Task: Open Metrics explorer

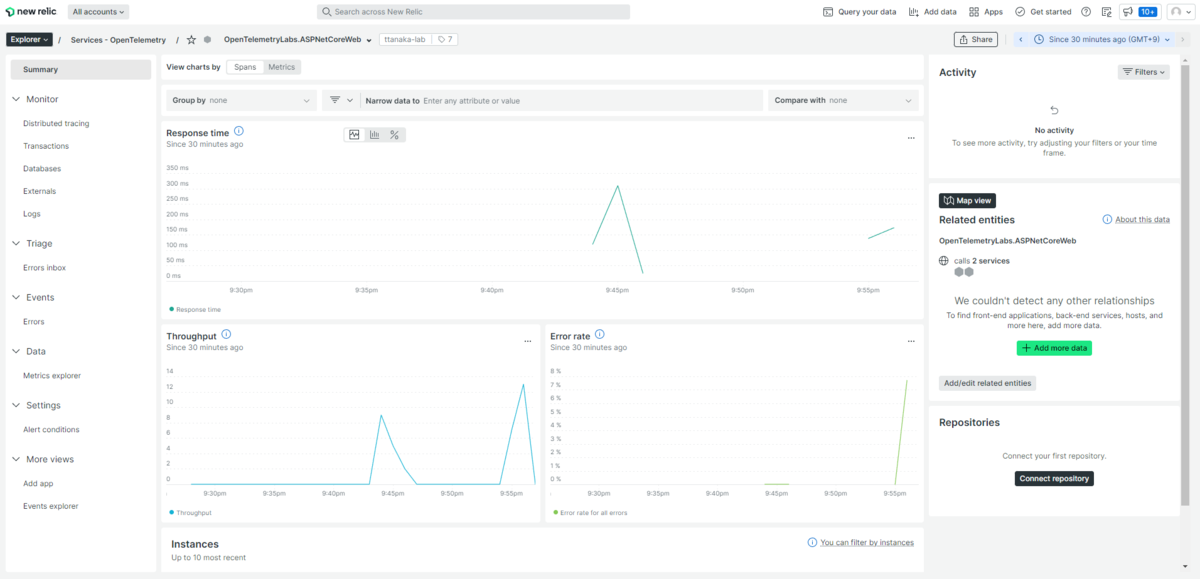Action: [x=52, y=376]
